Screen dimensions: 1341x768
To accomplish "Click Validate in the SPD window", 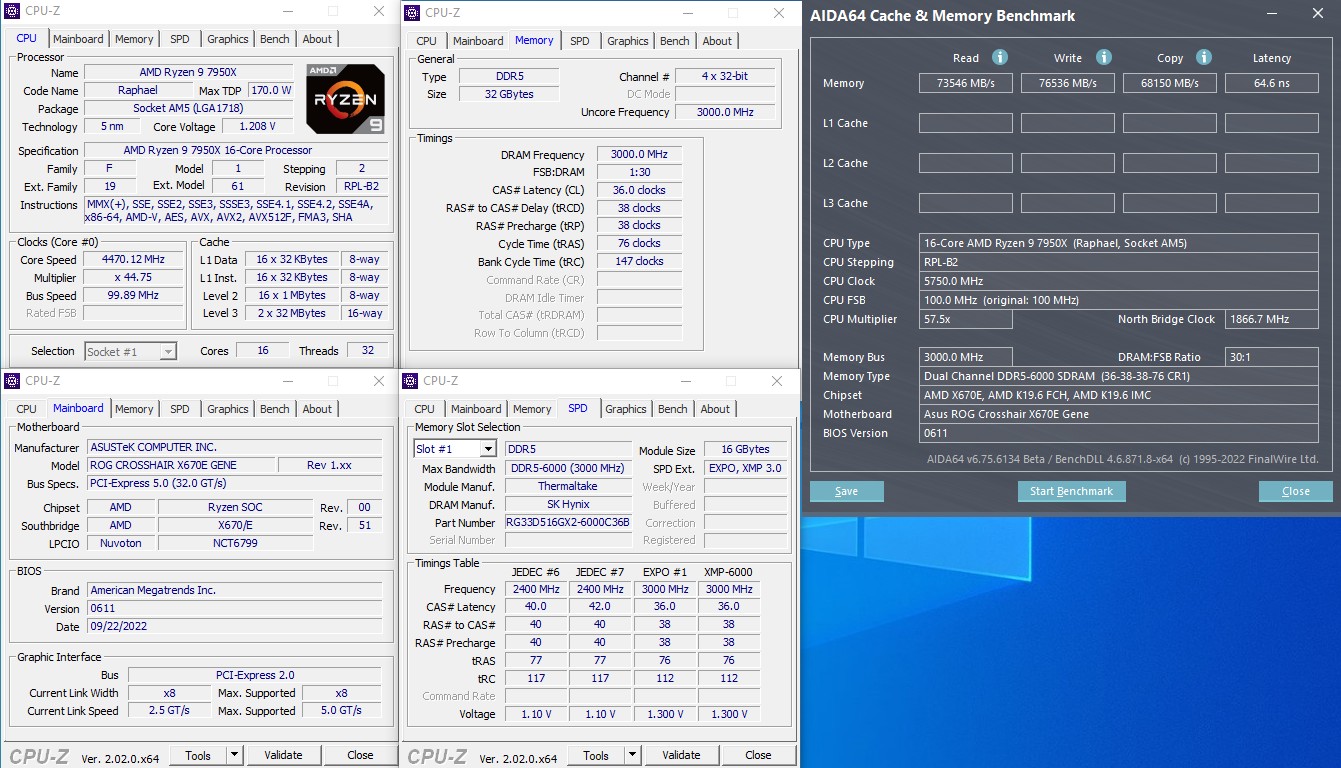I will pos(681,755).
